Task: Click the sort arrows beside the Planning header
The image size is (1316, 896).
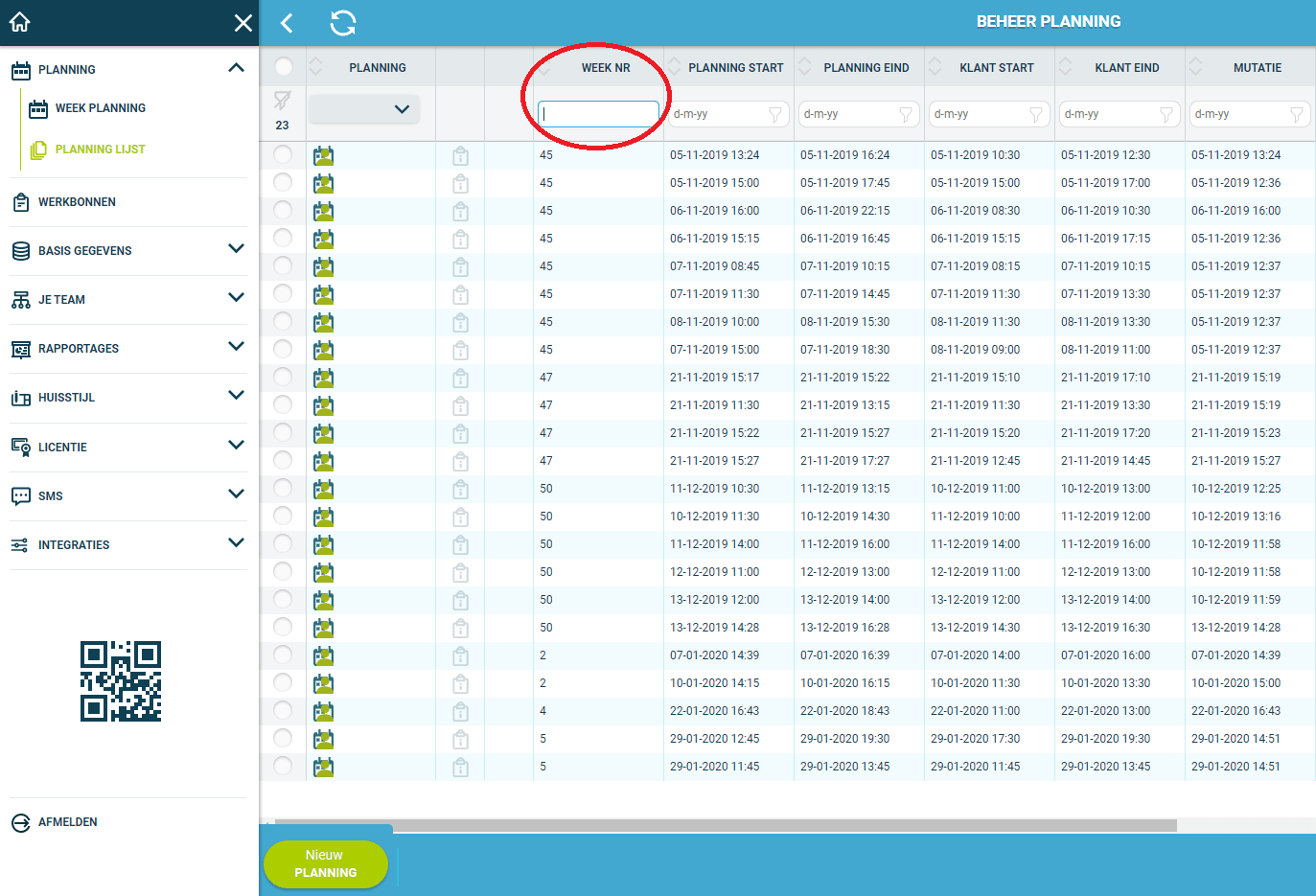Action: (315, 67)
